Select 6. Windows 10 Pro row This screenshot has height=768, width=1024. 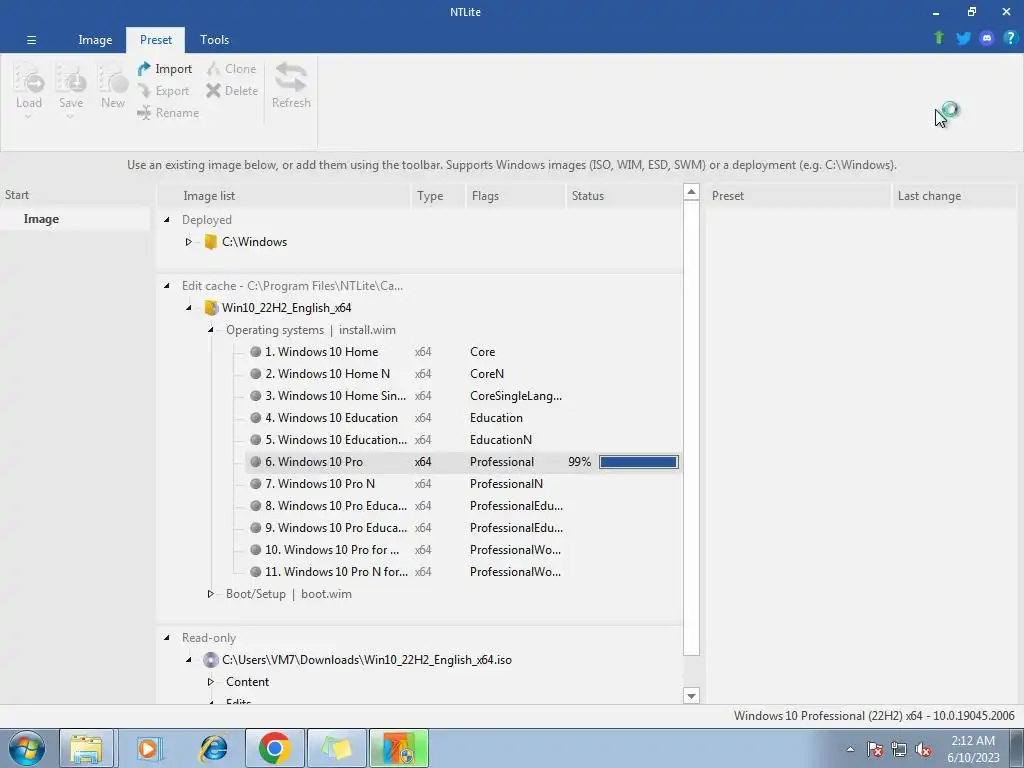click(463, 462)
